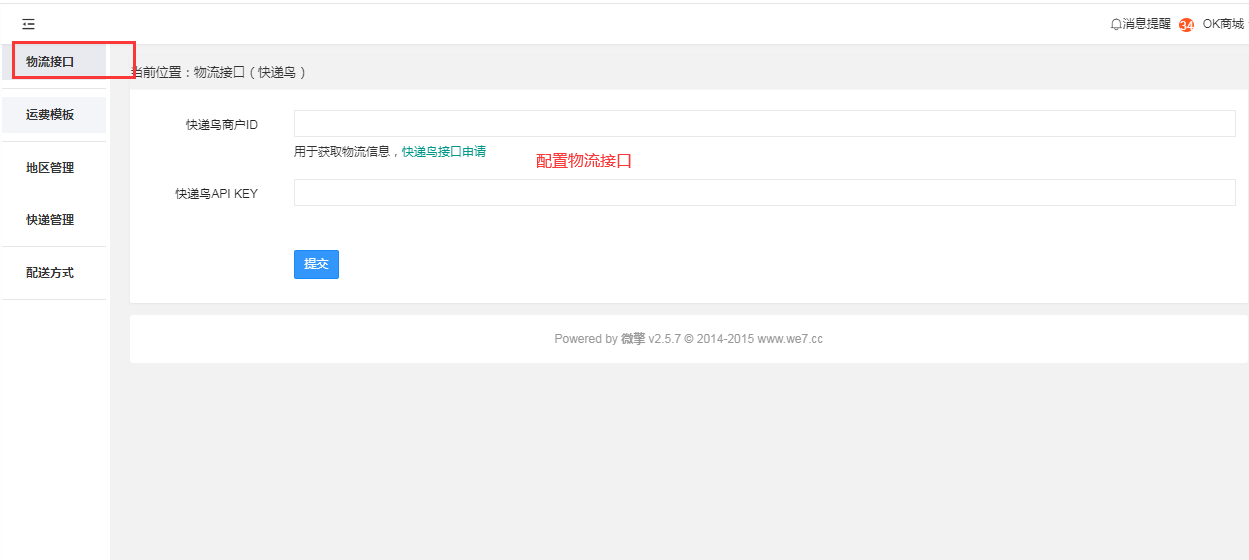Click the 当前位置：物流接口 breadcrumb text
The width and height of the screenshot is (1249, 560).
pyautogui.click(x=219, y=73)
